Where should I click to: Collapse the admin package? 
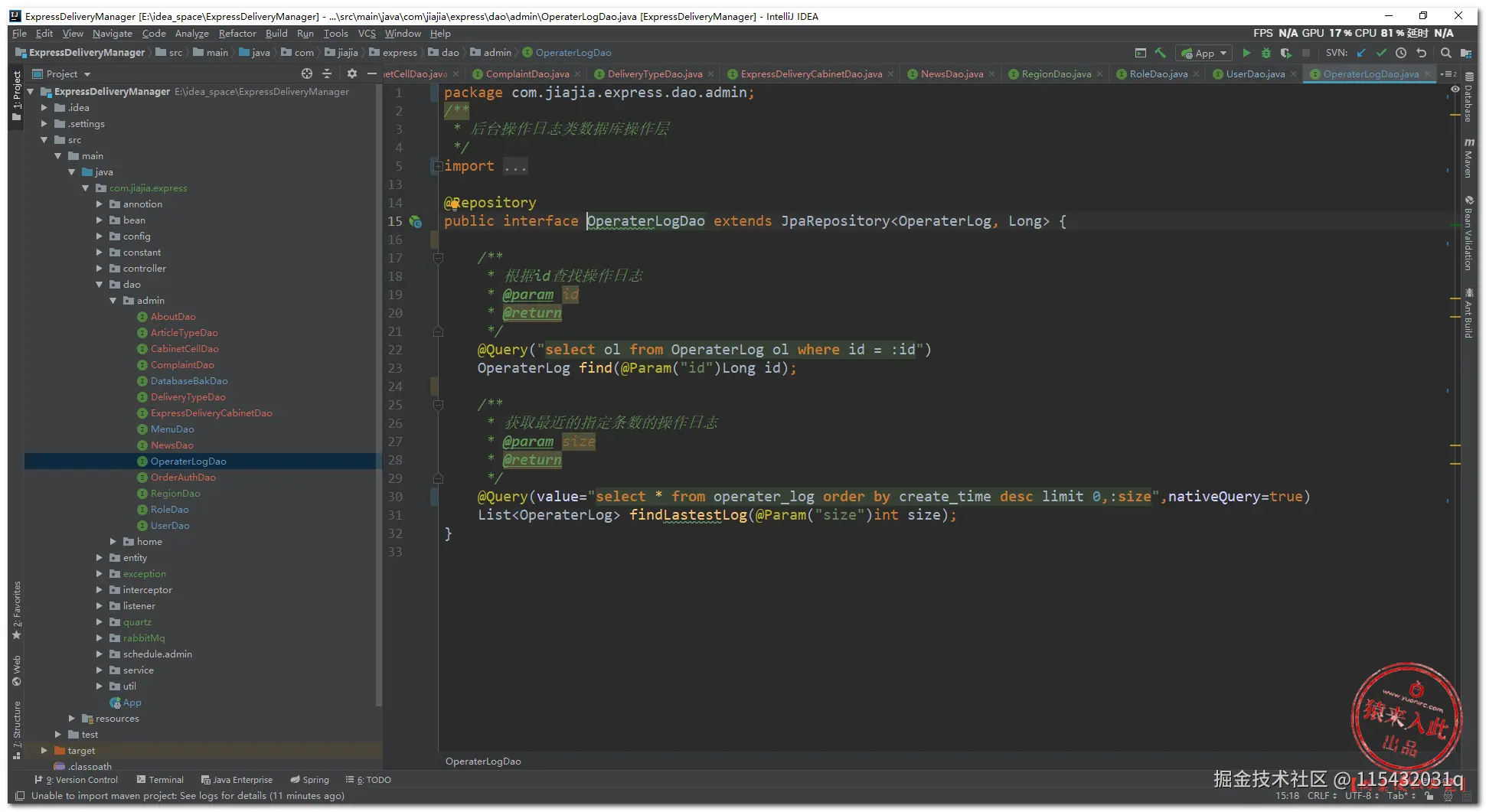click(113, 301)
